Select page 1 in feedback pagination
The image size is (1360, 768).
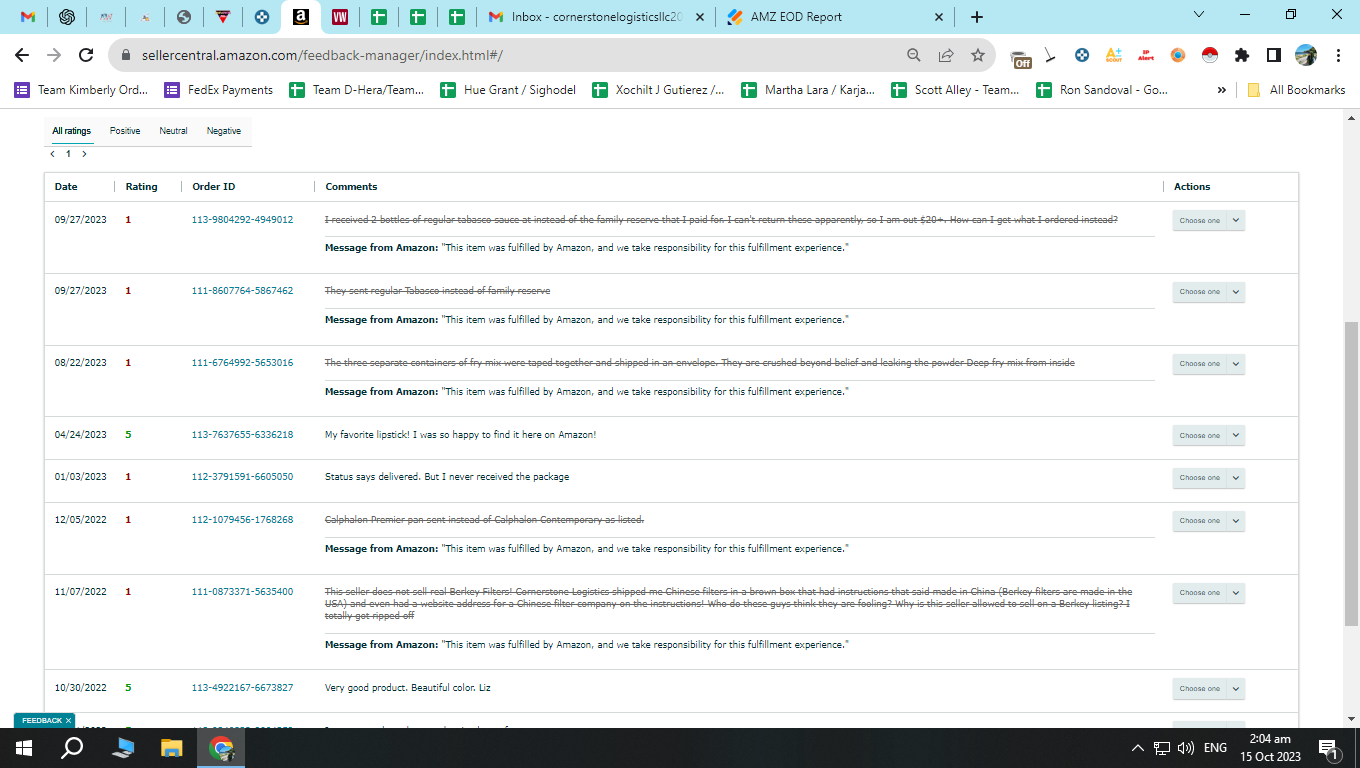(x=69, y=154)
